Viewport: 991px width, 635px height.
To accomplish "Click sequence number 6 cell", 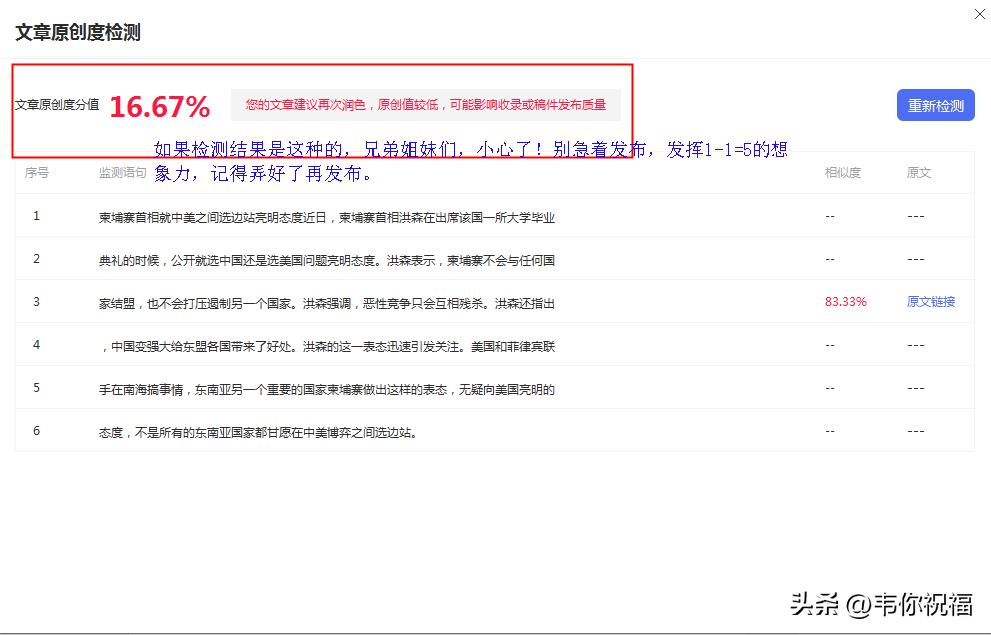I will 37,431.
